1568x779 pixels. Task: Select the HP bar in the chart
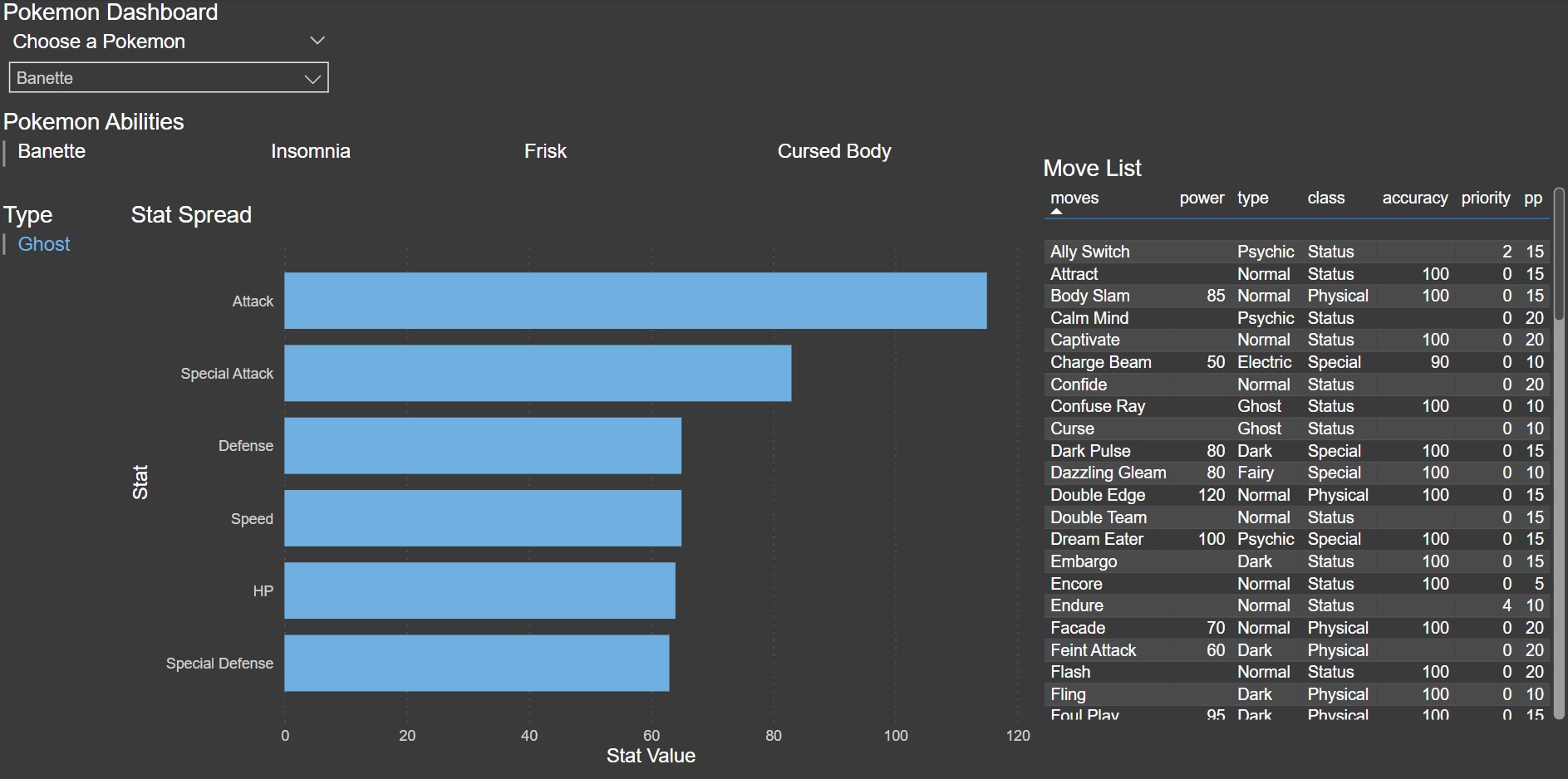pyautogui.click(x=479, y=590)
